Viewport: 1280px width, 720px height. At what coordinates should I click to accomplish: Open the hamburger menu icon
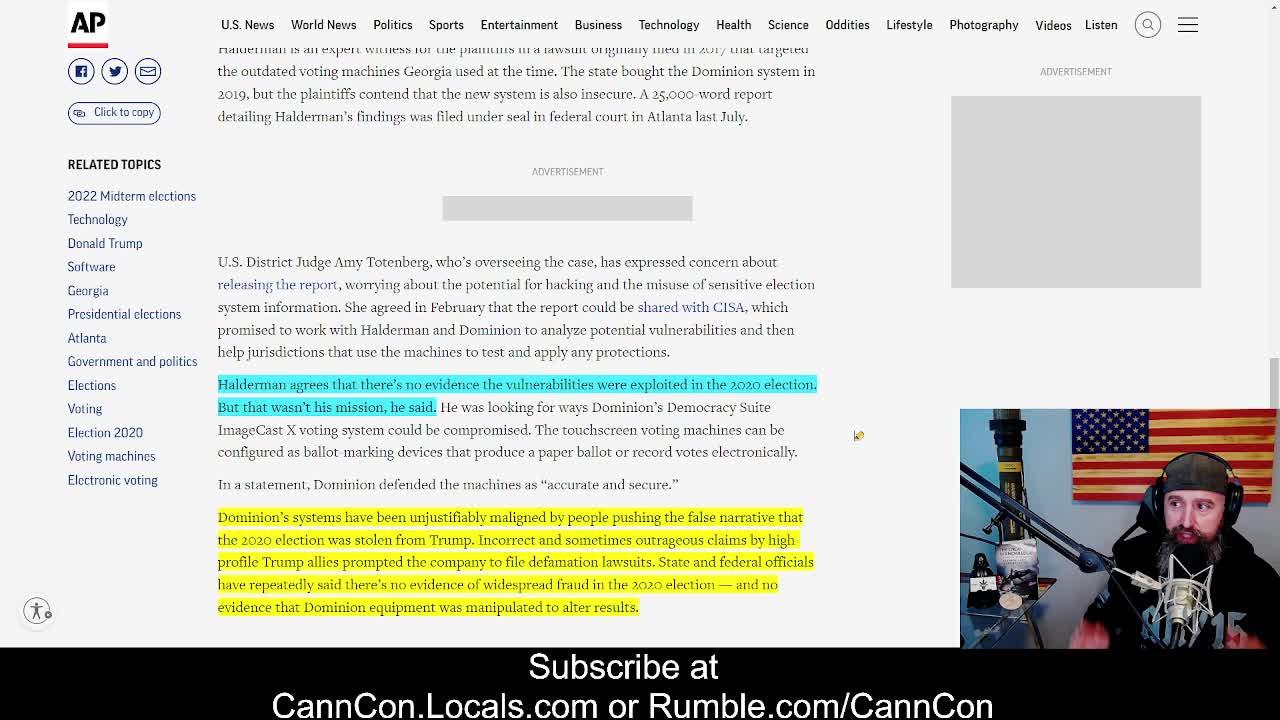(1188, 25)
